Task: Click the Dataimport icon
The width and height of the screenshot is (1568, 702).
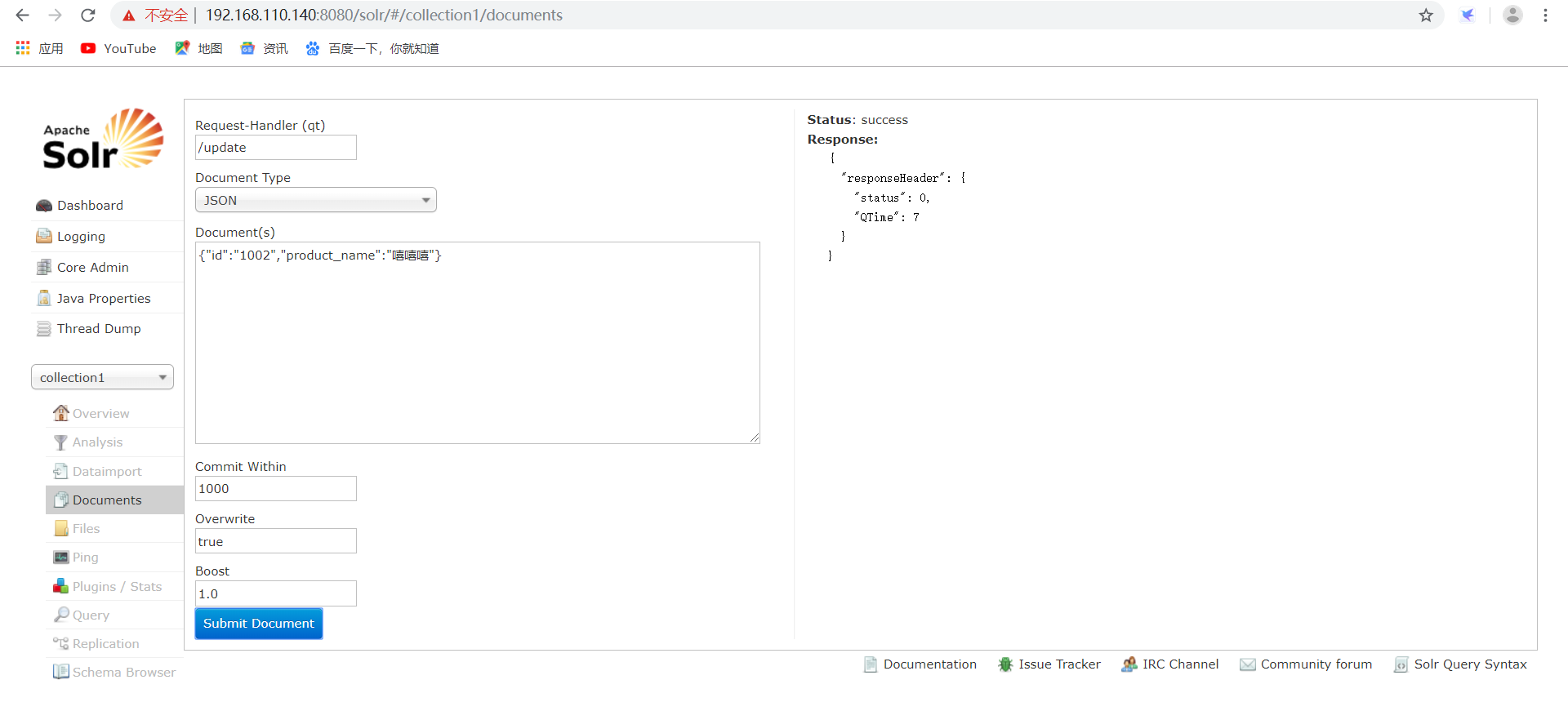Action: [x=61, y=471]
